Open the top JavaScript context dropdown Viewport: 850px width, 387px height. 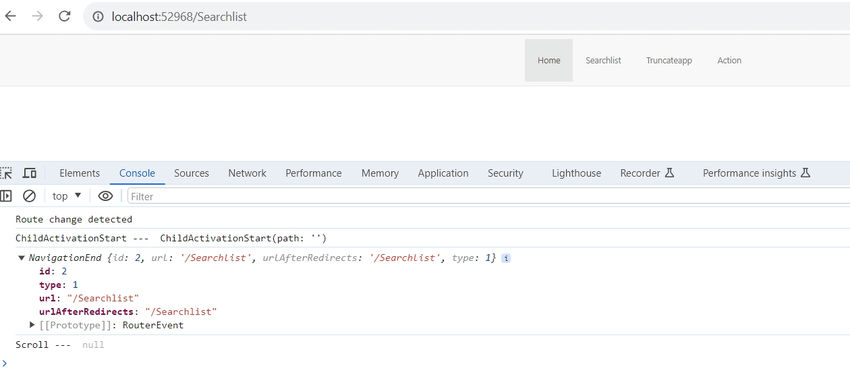(67, 196)
